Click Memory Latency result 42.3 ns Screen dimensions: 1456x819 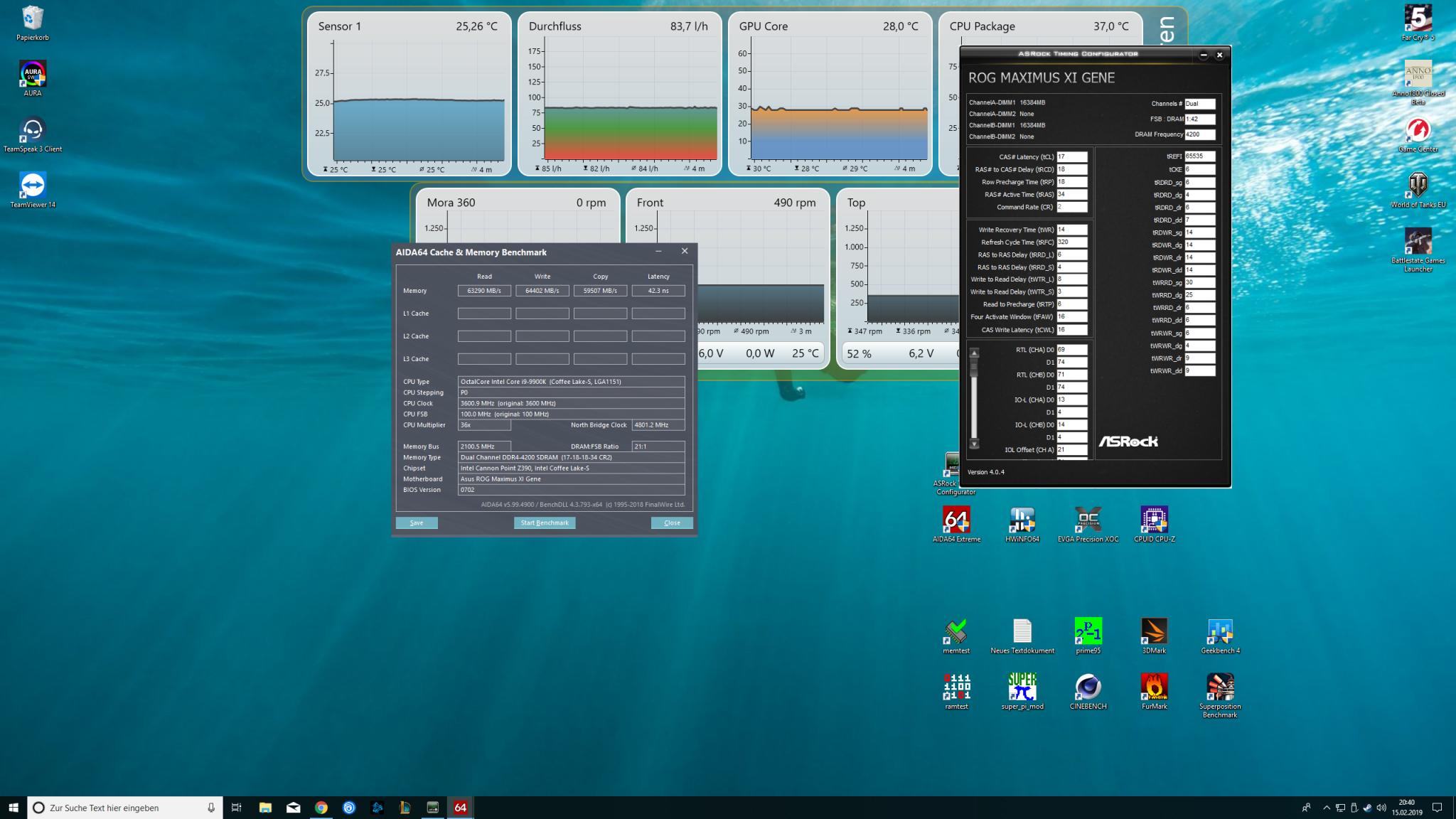tap(658, 291)
